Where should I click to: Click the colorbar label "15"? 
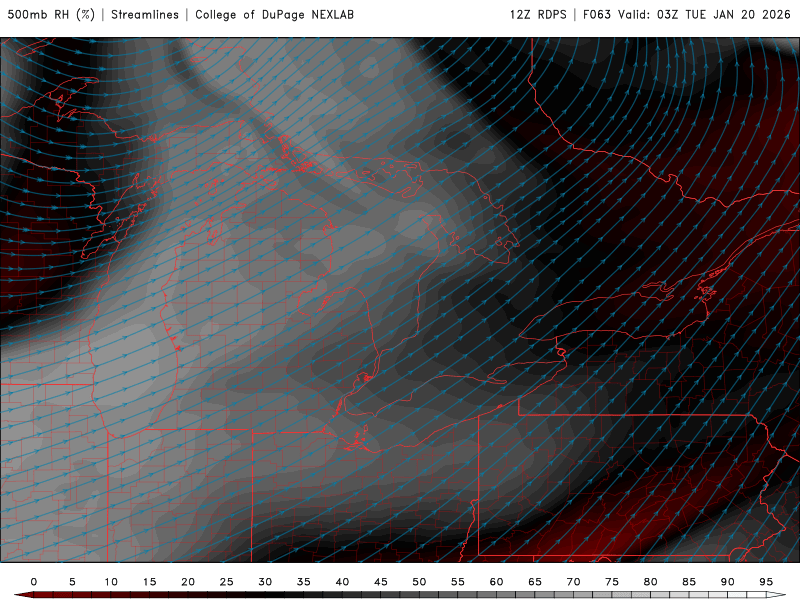pos(149,582)
